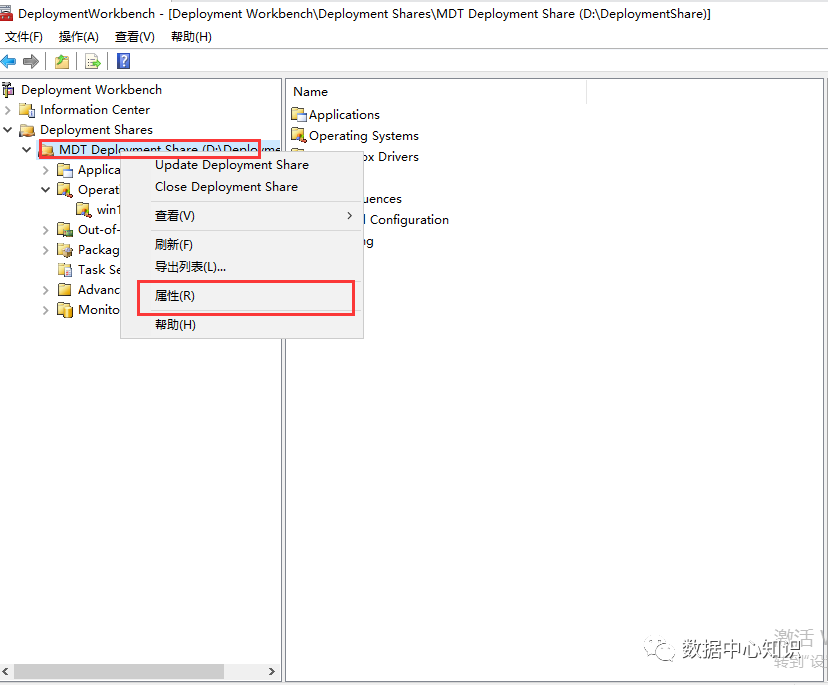828x685 pixels.
Task: Expand the Advanced Configuration node
Action: coord(45,290)
